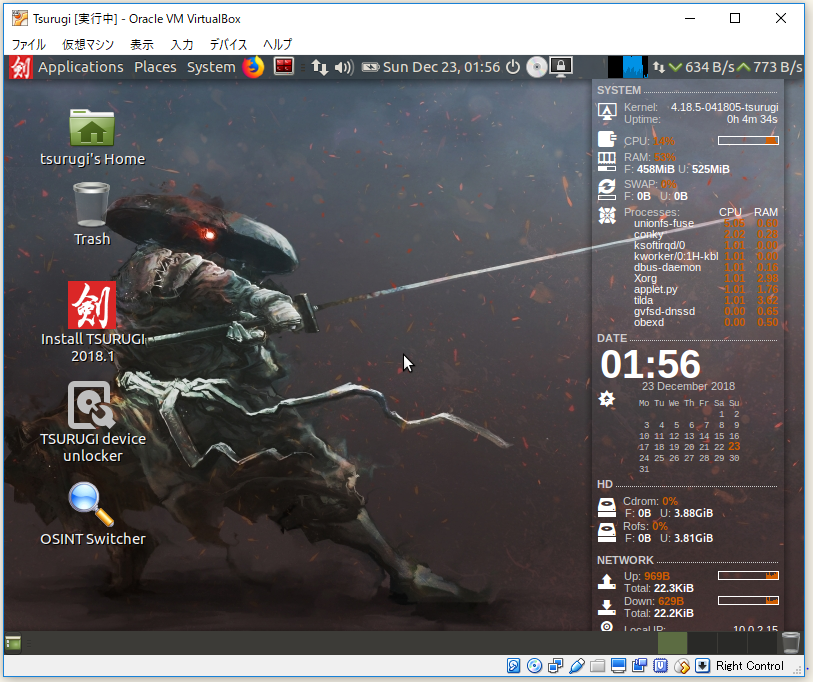The width and height of the screenshot is (813, 682).
Task: Open the デバイス menu
Action: (228, 45)
